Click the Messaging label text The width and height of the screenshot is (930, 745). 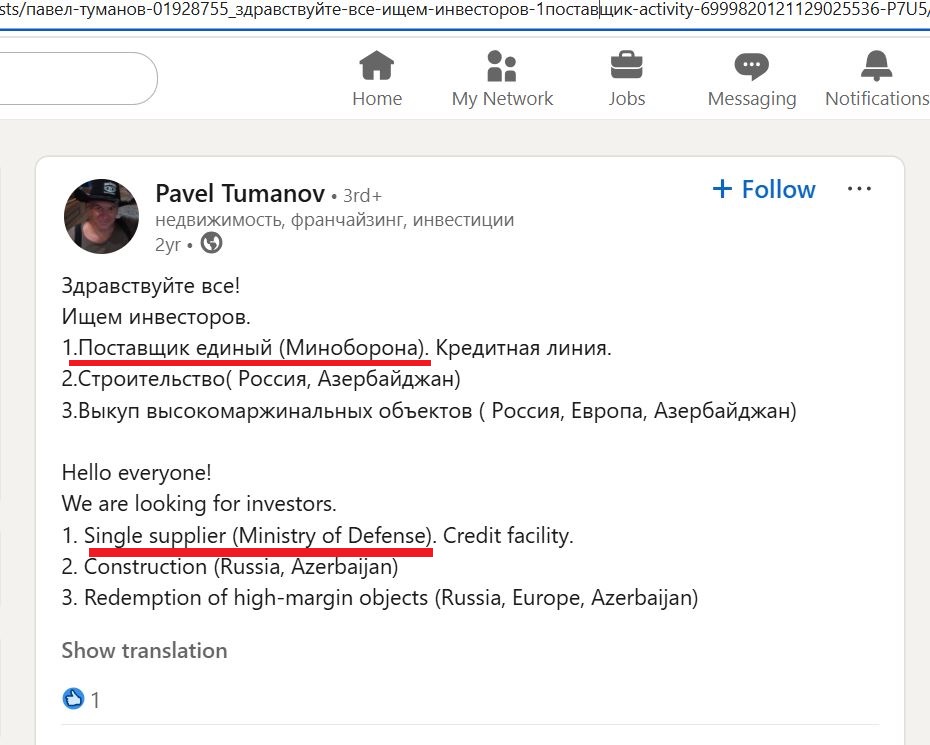pyautogui.click(x=752, y=98)
